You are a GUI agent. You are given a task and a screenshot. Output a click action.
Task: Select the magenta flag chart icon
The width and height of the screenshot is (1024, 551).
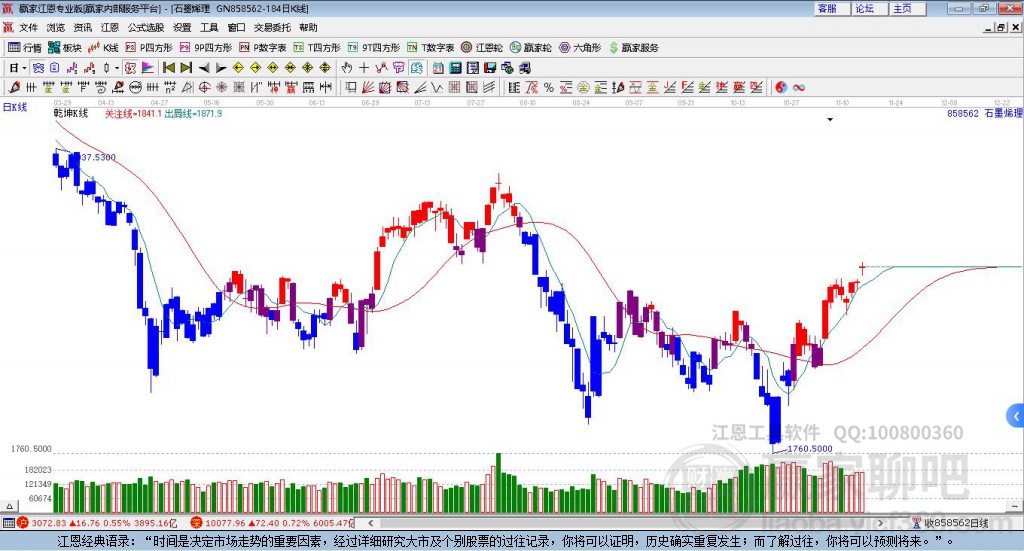click(x=148, y=68)
